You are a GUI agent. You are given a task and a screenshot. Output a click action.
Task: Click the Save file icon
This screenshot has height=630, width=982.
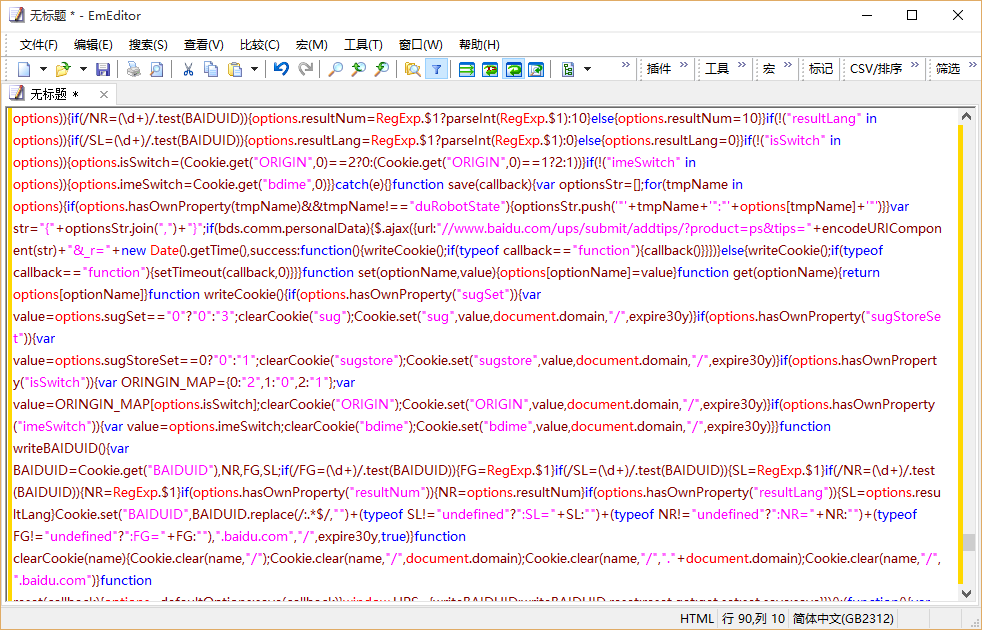pos(102,69)
